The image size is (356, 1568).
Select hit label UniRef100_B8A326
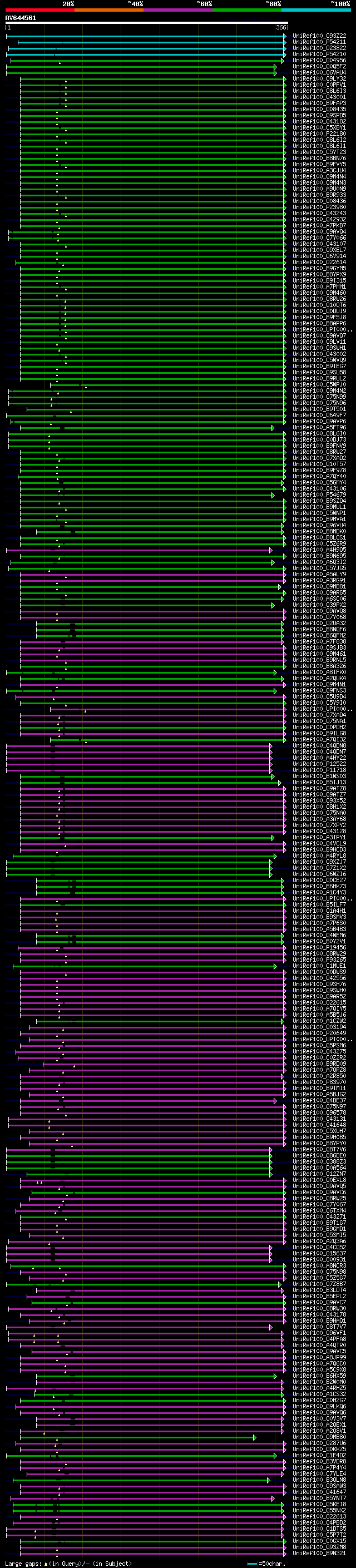tap(319, 666)
